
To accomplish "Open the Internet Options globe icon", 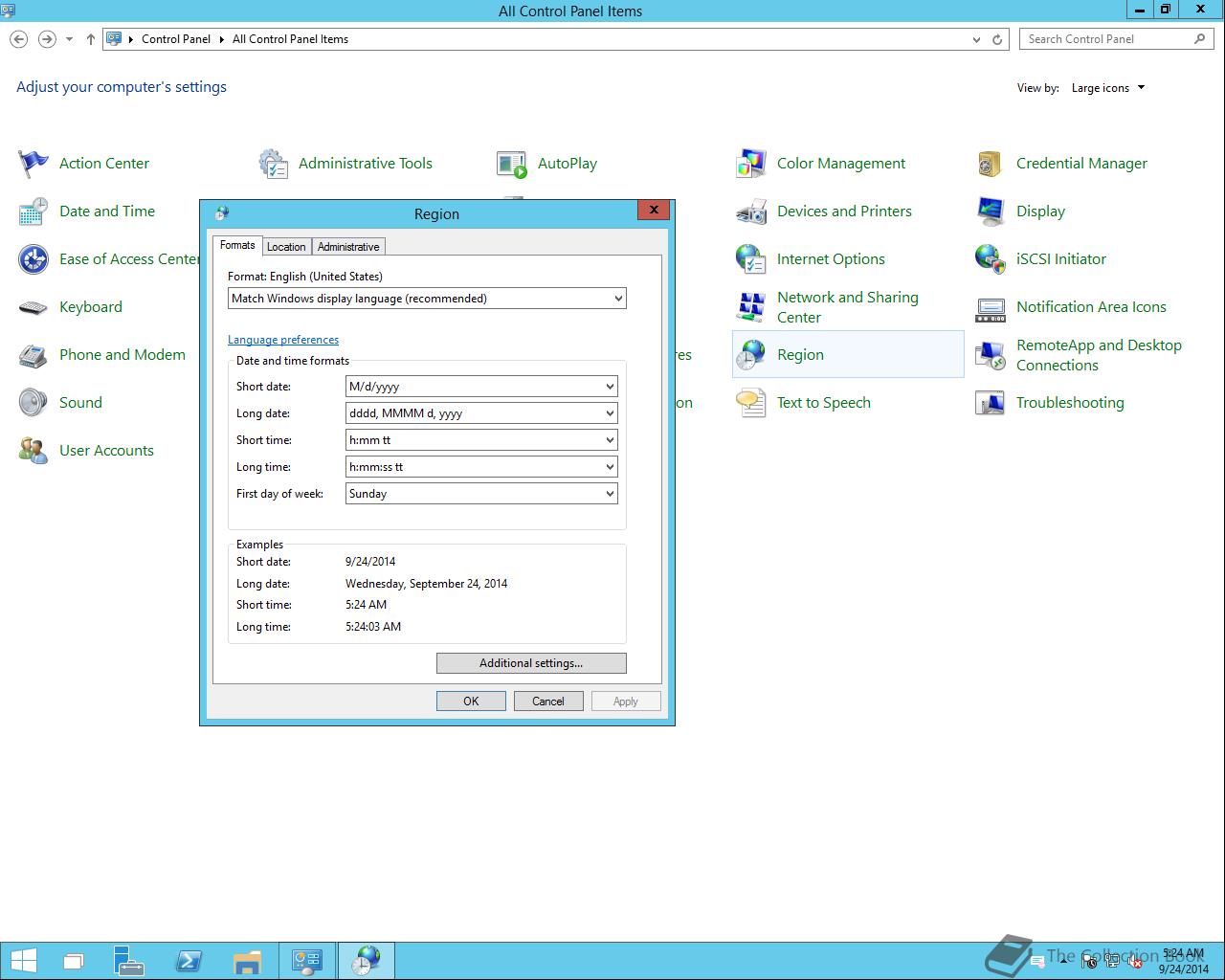I will click(x=751, y=259).
